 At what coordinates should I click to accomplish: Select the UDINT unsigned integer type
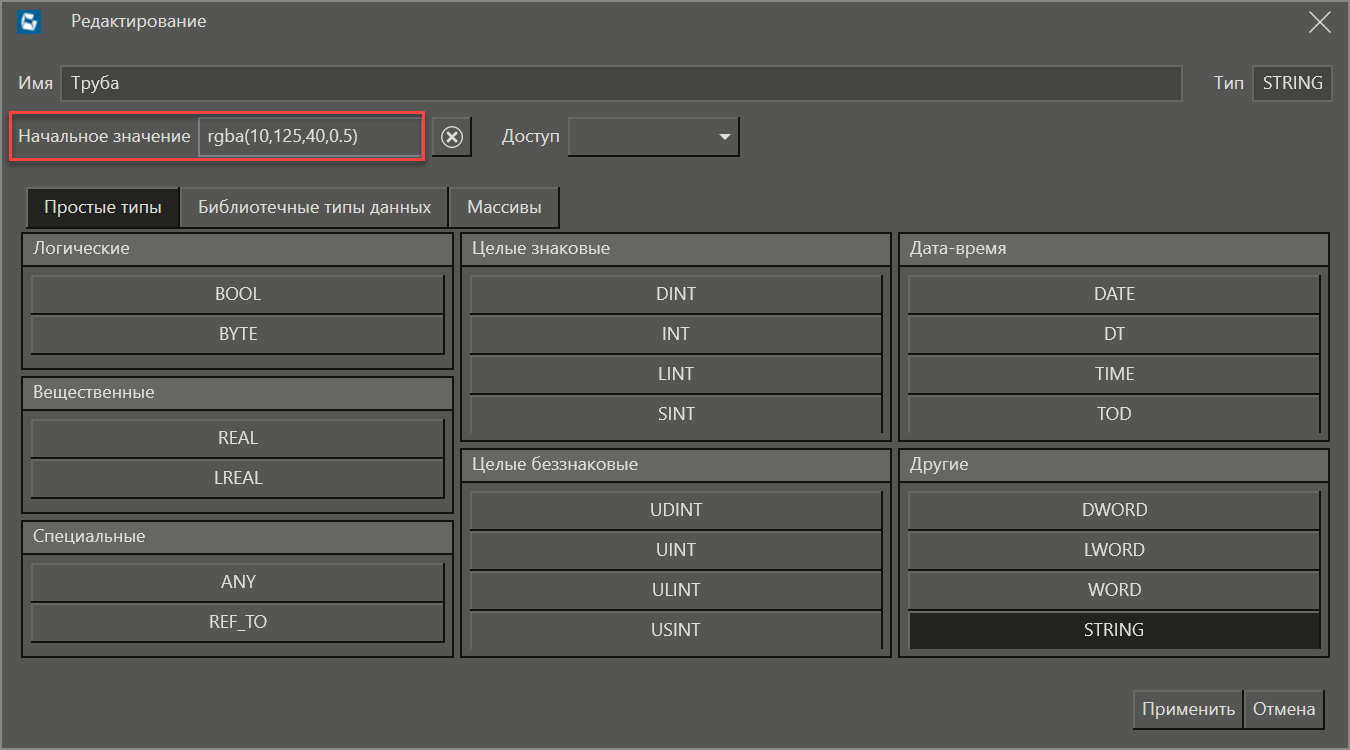pos(676,510)
